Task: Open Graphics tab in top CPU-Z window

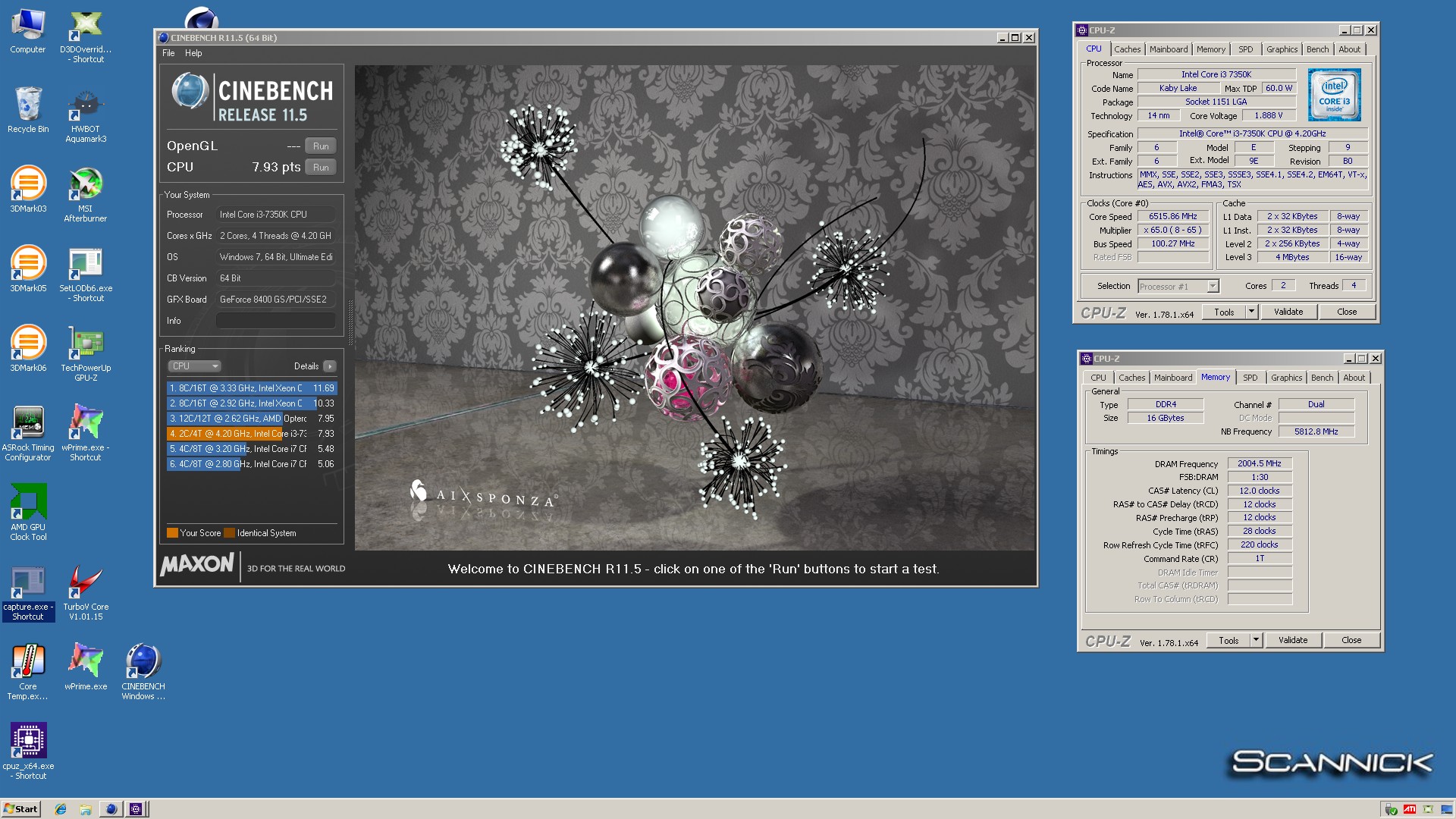Action: 1282,49
